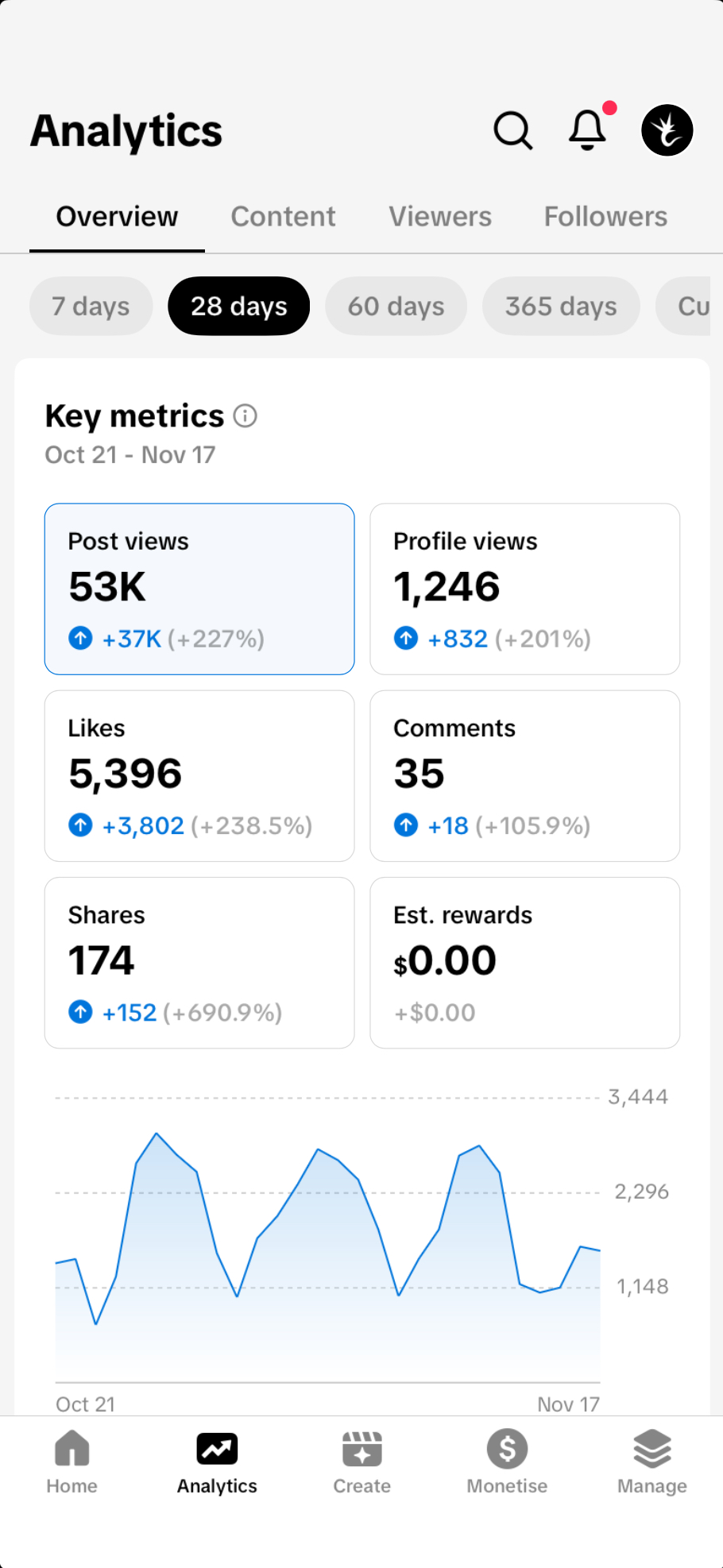Open the profile avatar

pyautogui.click(x=667, y=130)
